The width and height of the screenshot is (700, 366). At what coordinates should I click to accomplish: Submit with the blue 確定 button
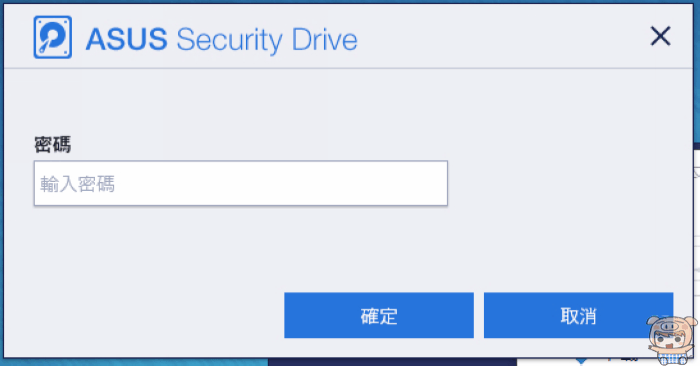tap(379, 315)
